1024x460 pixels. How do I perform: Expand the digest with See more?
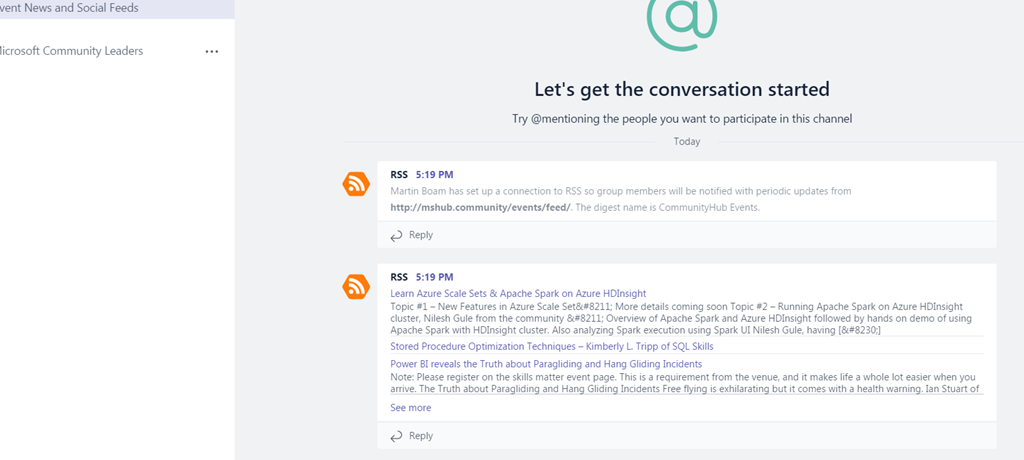[x=411, y=408]
